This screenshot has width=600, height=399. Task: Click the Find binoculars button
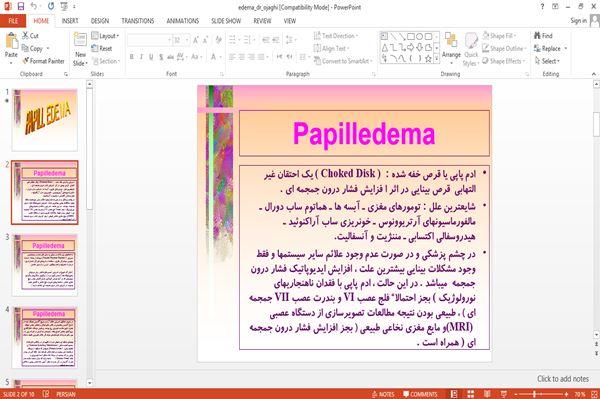543,36
